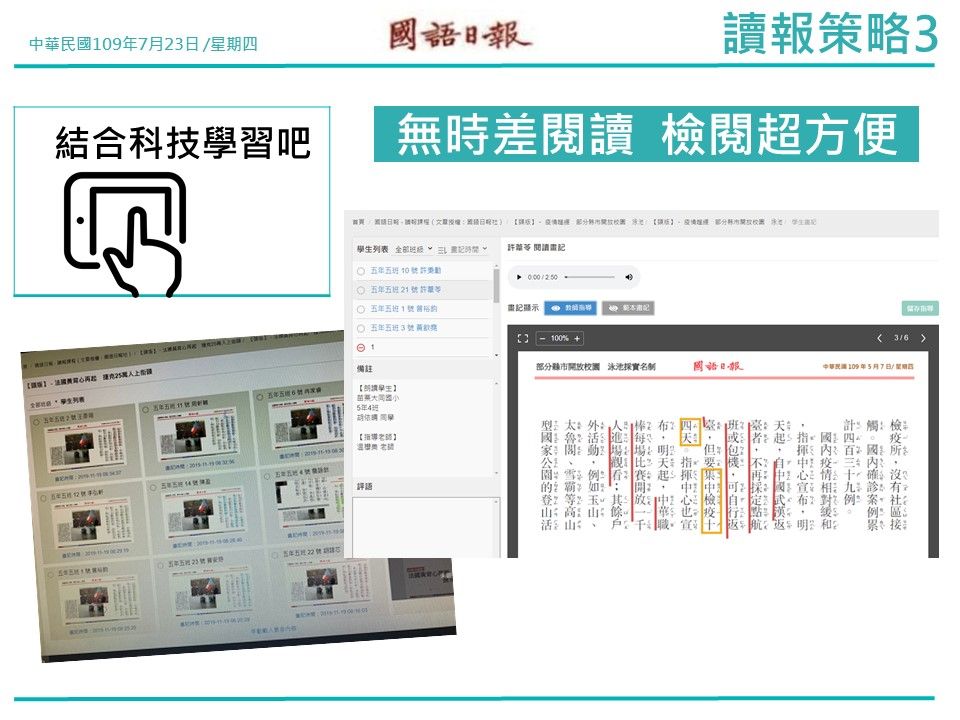Go to the previous page arrow
The height and width of the screenshot is (720, 960).
[879, 338]
